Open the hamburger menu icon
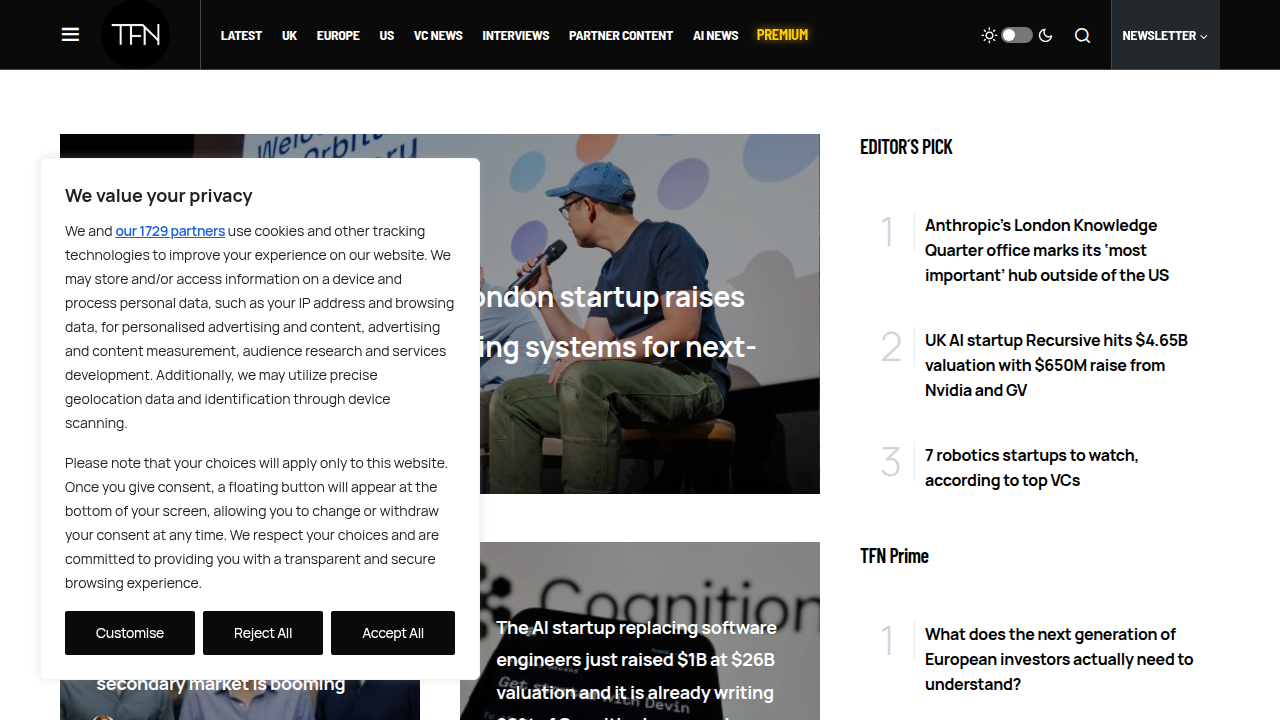 pyautogui.click(x=70, y=35)
